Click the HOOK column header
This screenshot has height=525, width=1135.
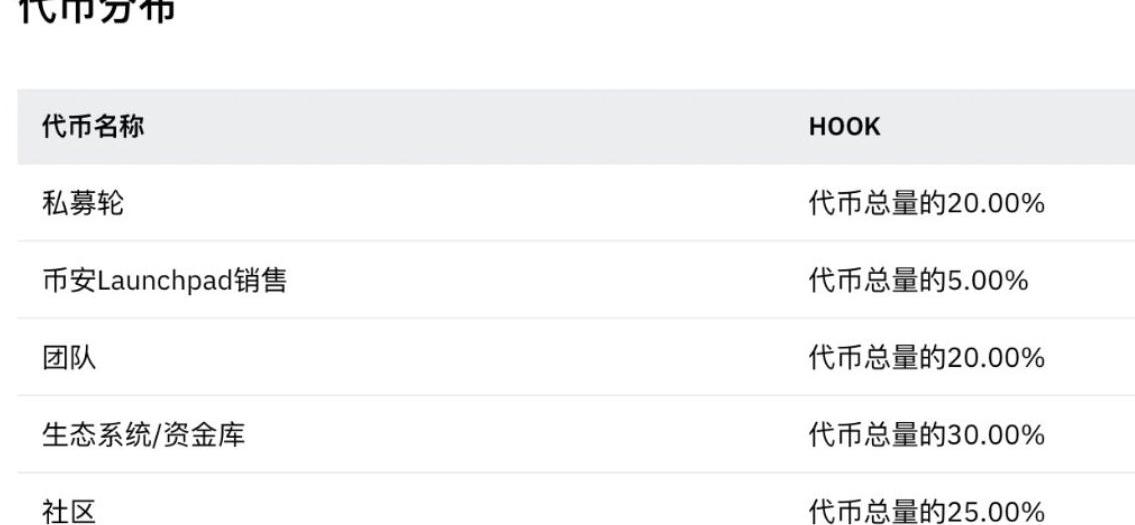tap(844, 128)
